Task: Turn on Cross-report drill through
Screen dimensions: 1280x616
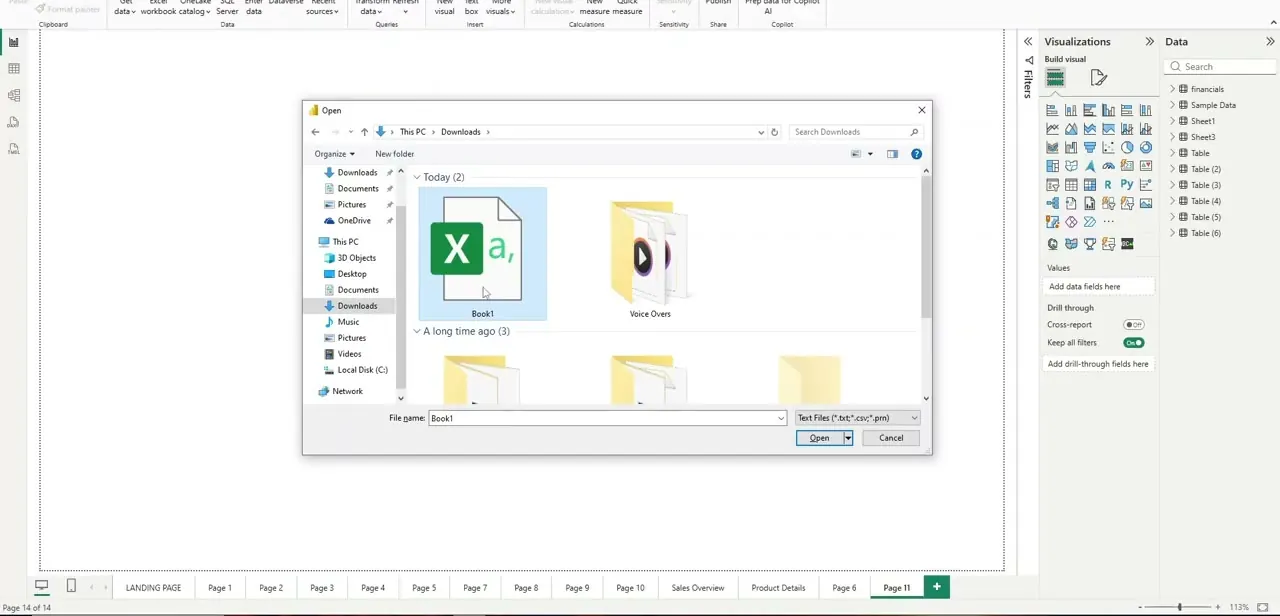Action: pos(1133,325)
